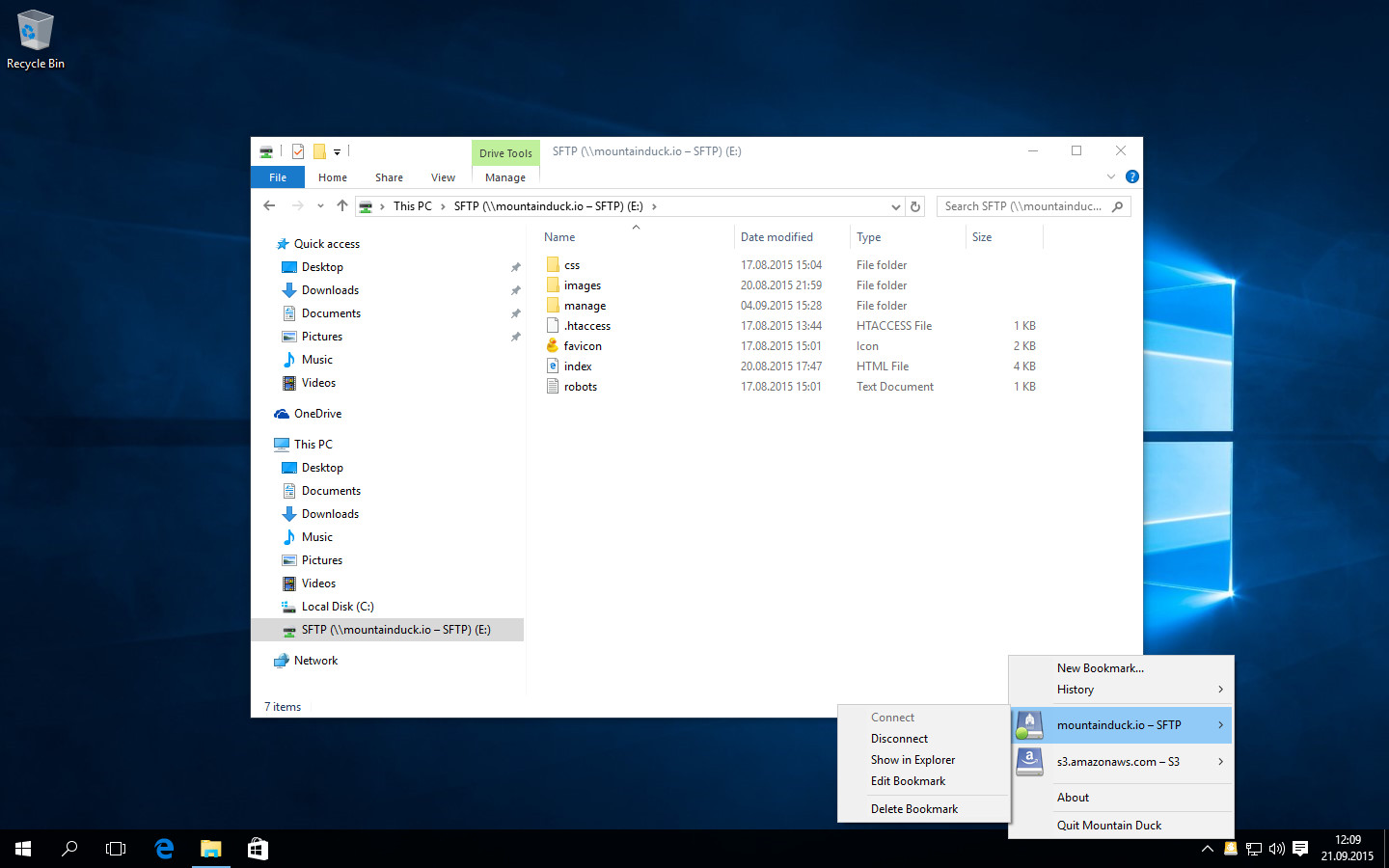Open Customize Quick Access Toolbar dropdown
The width and height of the screenshot is (1389, 868).
pos(337,151)
